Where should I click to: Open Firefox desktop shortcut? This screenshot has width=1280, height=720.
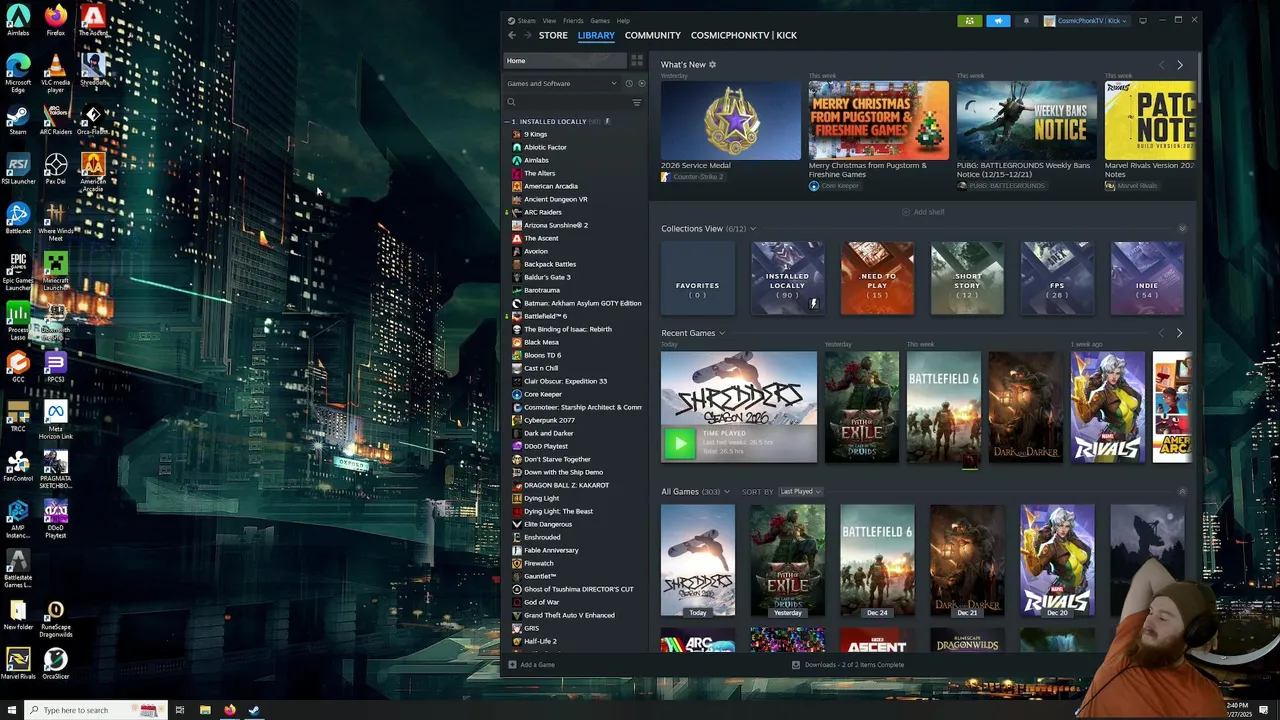[x=55, y=20]
